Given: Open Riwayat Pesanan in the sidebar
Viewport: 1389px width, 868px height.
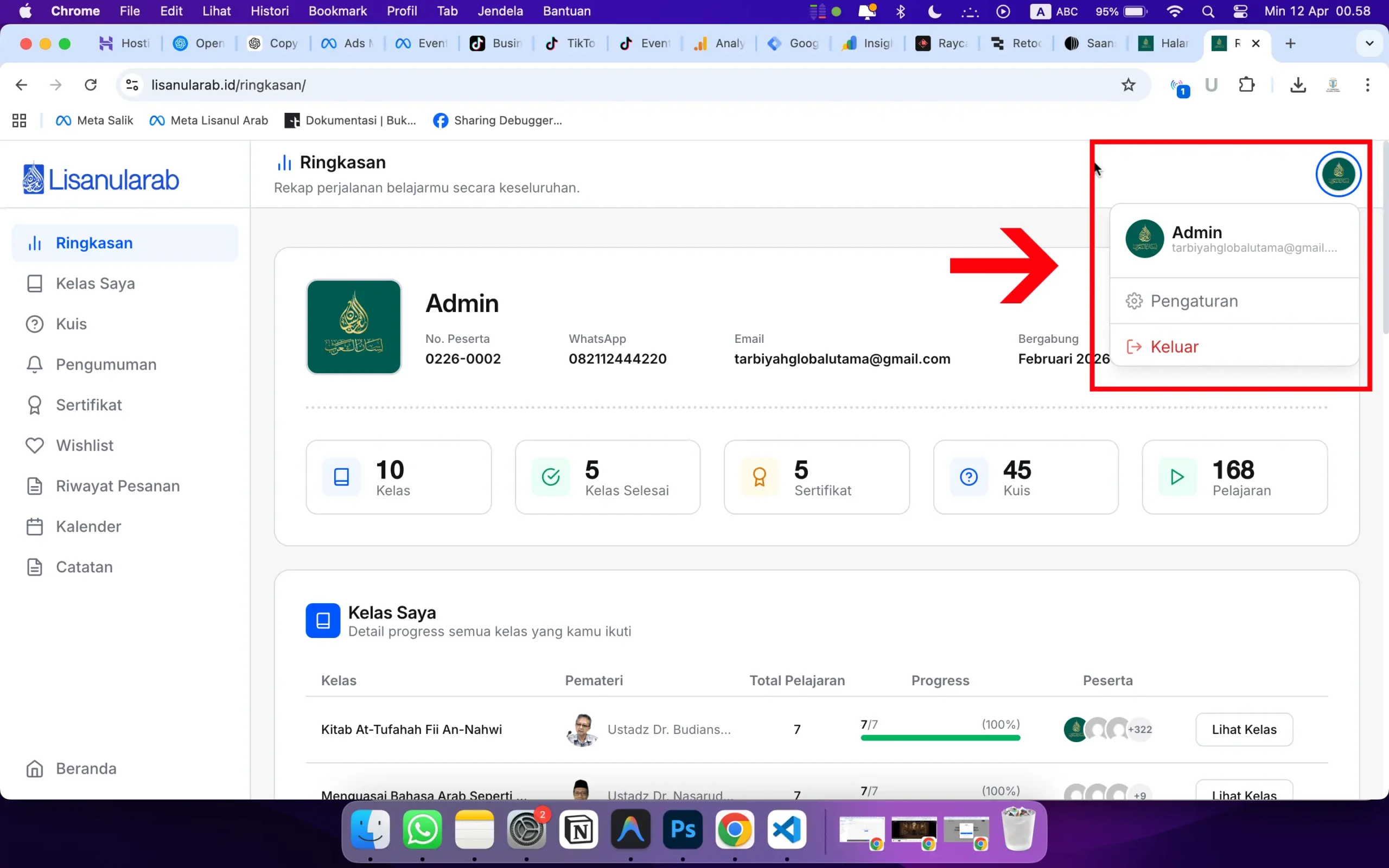Looking at the screenshot, I should pos(117,486).
